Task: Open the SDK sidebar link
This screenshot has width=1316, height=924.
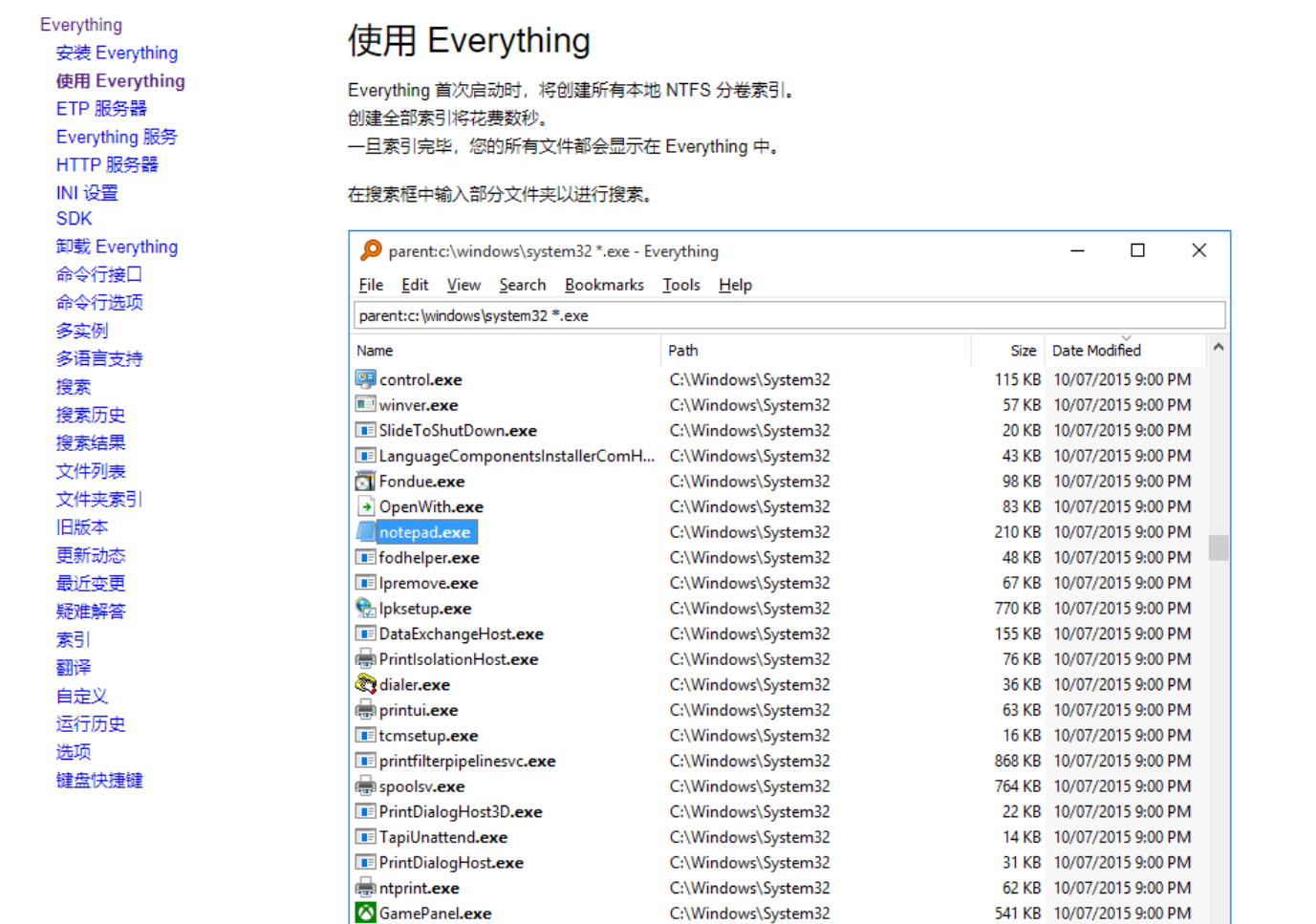Action: [x=74, y=219]
